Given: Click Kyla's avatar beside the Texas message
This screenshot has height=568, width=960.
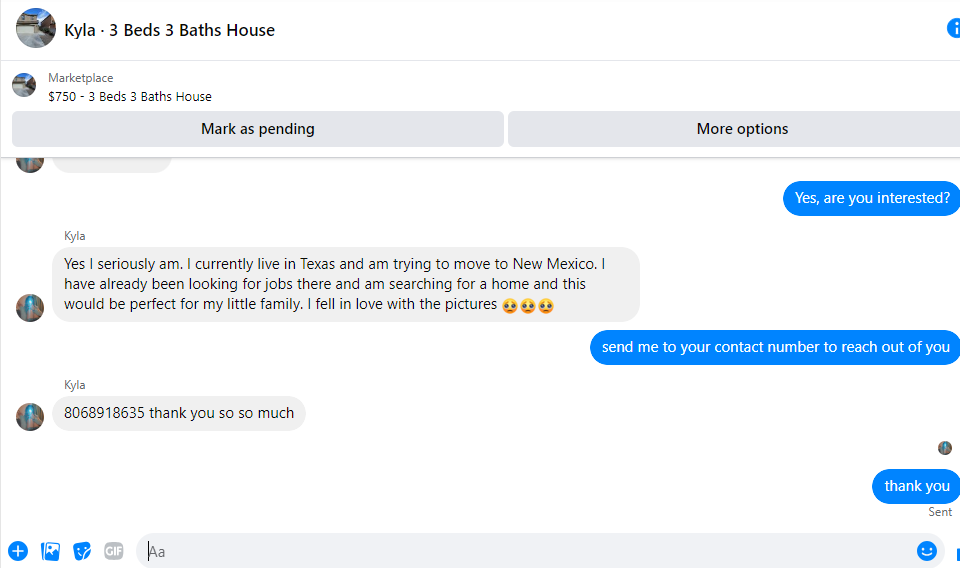Looking at the screenshot, I should click(30, 308).
